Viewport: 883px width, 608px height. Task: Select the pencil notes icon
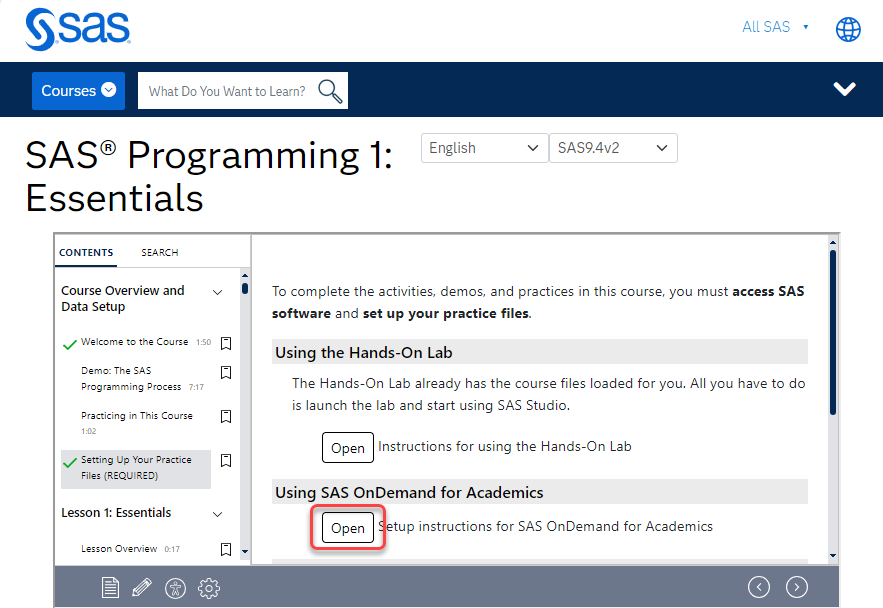(142, 587)
